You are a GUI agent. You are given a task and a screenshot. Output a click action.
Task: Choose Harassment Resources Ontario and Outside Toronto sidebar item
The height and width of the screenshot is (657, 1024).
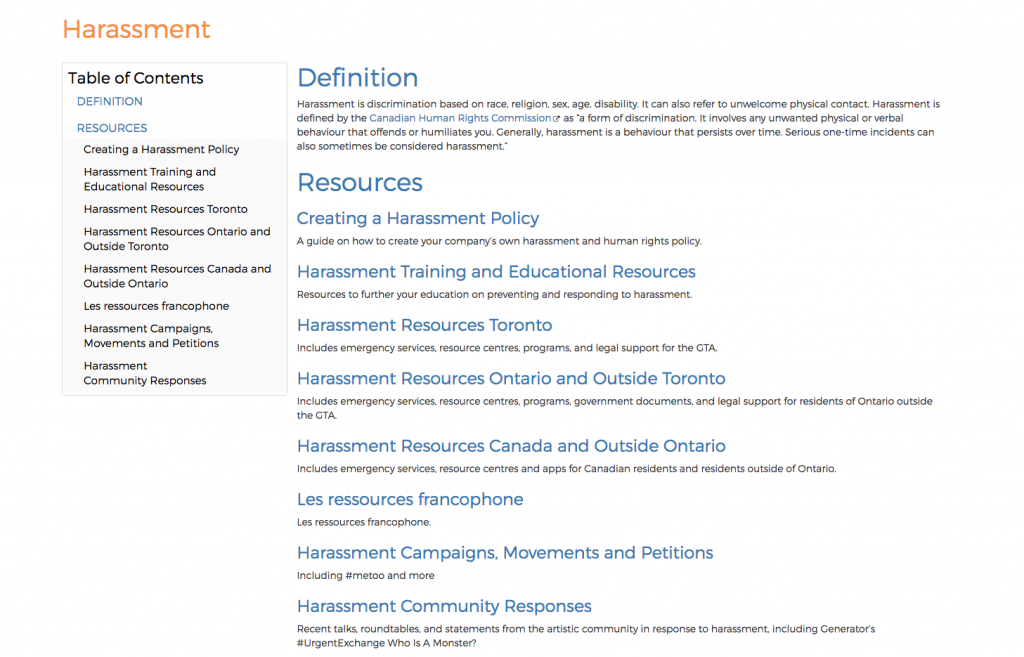(177, 239)
